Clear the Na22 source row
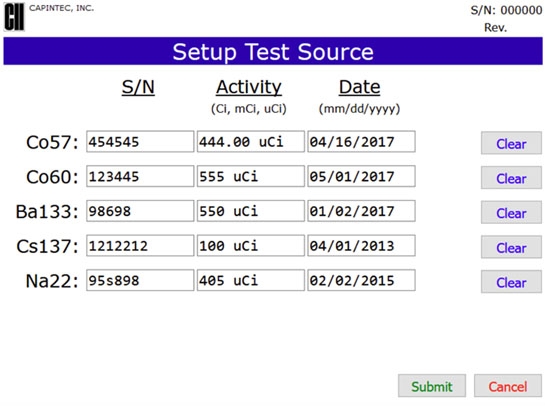Screen dimensions: 545x406 coord(511,282)
